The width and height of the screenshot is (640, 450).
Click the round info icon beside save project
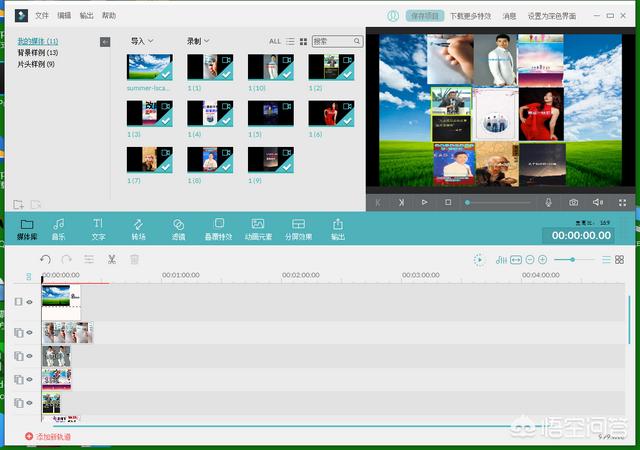pyautogui.click(x=393, y=16)
